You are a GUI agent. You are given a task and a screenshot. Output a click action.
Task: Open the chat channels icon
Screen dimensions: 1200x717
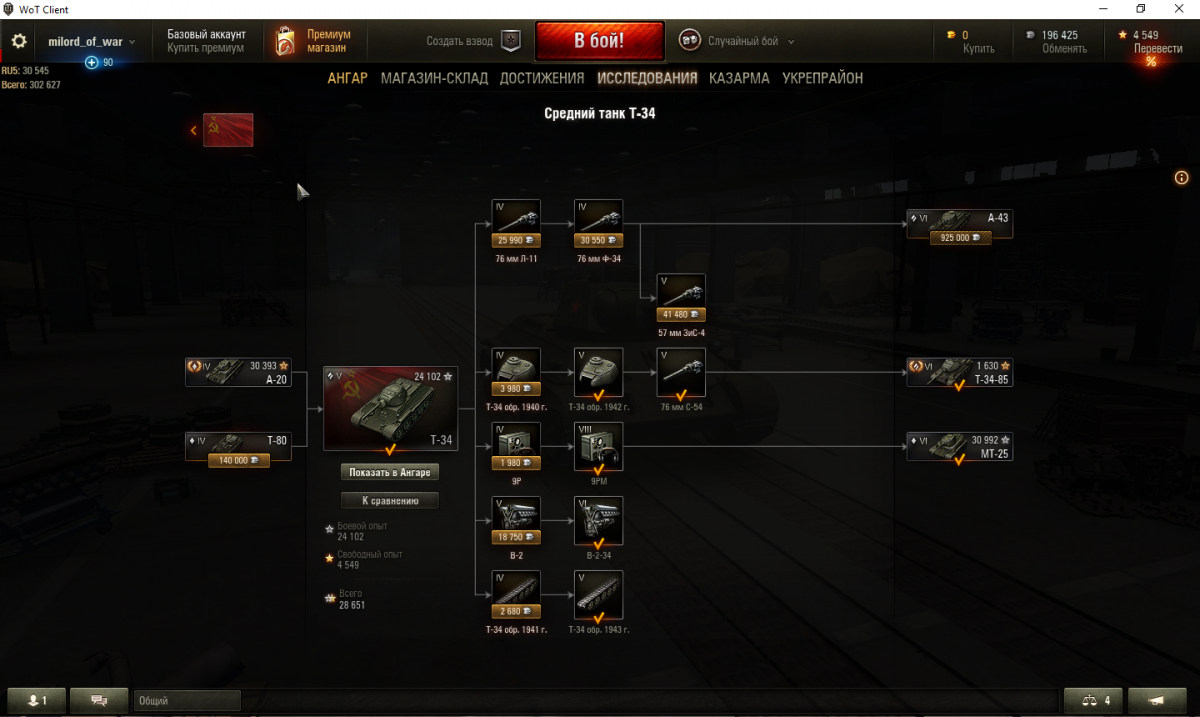pyautogui.click(x=99, y=700)
